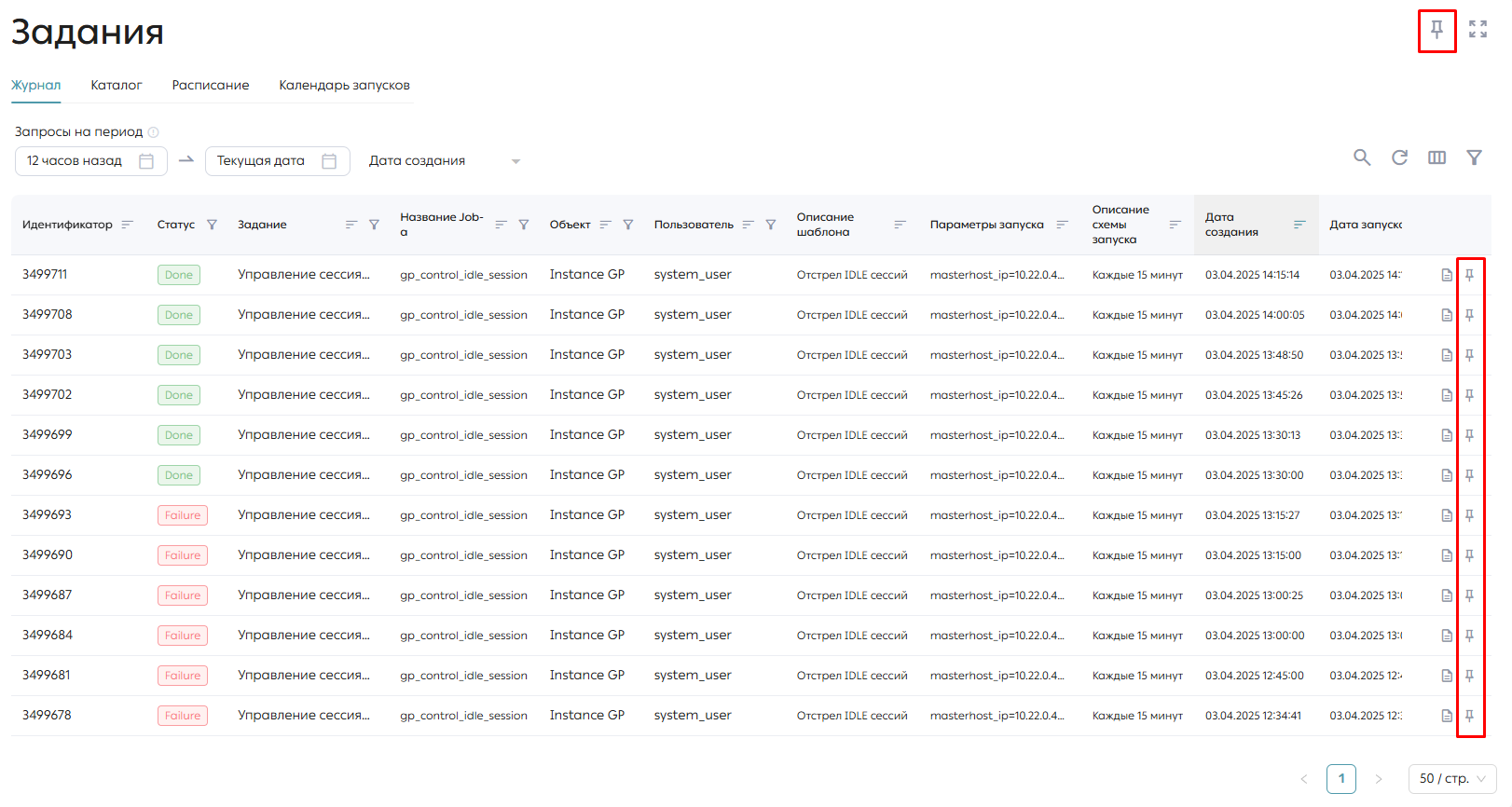The width and height of the screenshot is (1512, 807).
Task: Open log document for job 3499687
Action: [1447, 595]
